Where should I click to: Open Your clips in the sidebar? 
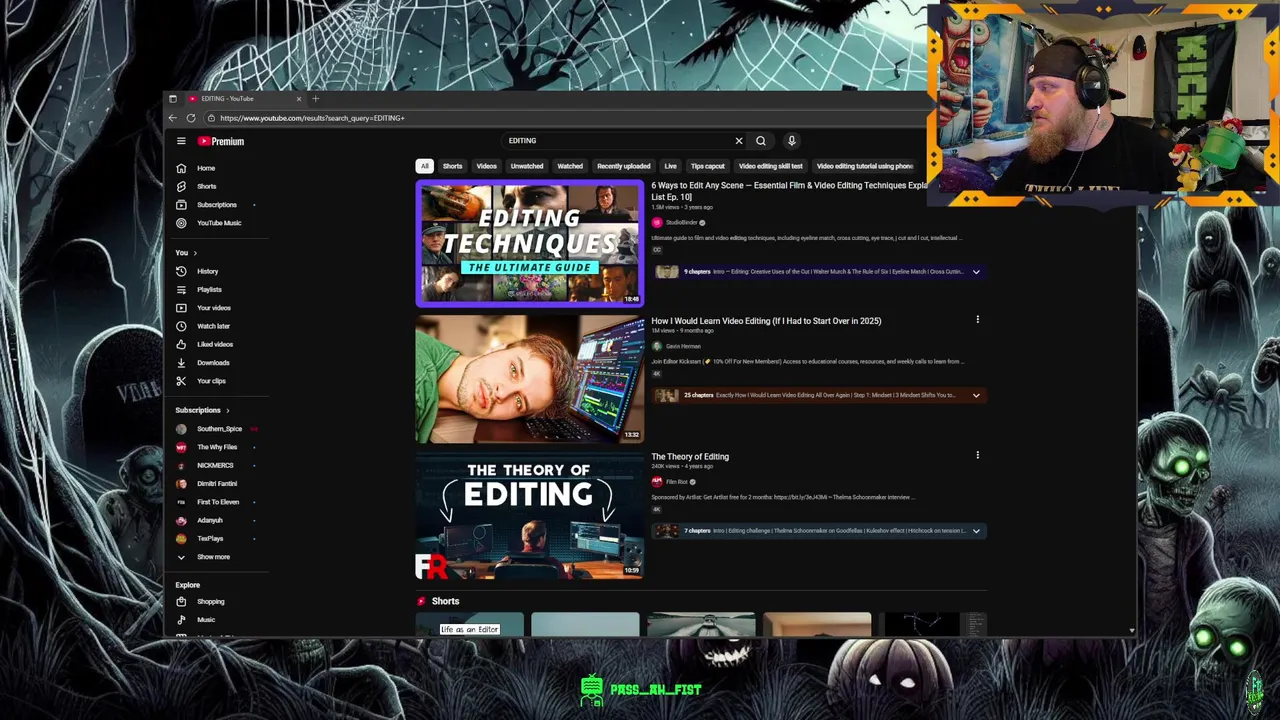point(211,381)
